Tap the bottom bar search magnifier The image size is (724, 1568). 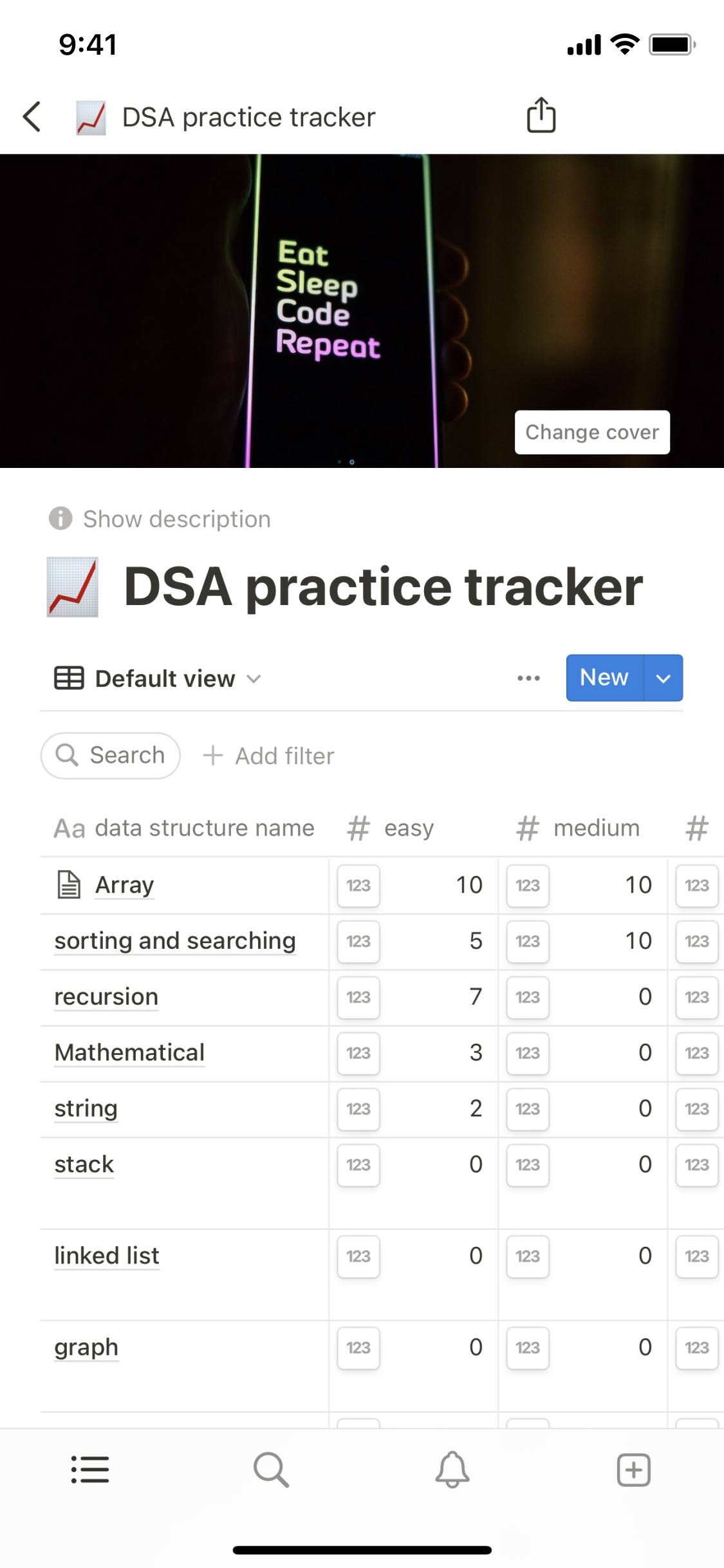pos(271,1470)
